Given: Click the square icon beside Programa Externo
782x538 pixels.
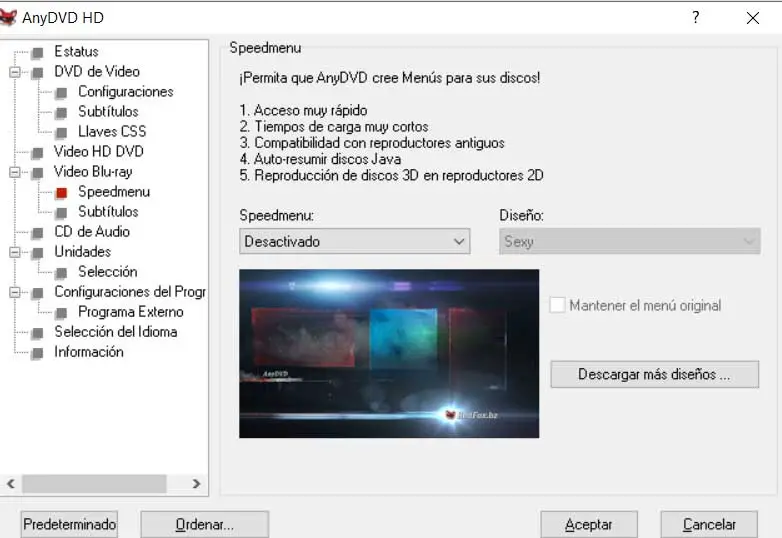Looking at the screenshot, I should pos(61,313).
